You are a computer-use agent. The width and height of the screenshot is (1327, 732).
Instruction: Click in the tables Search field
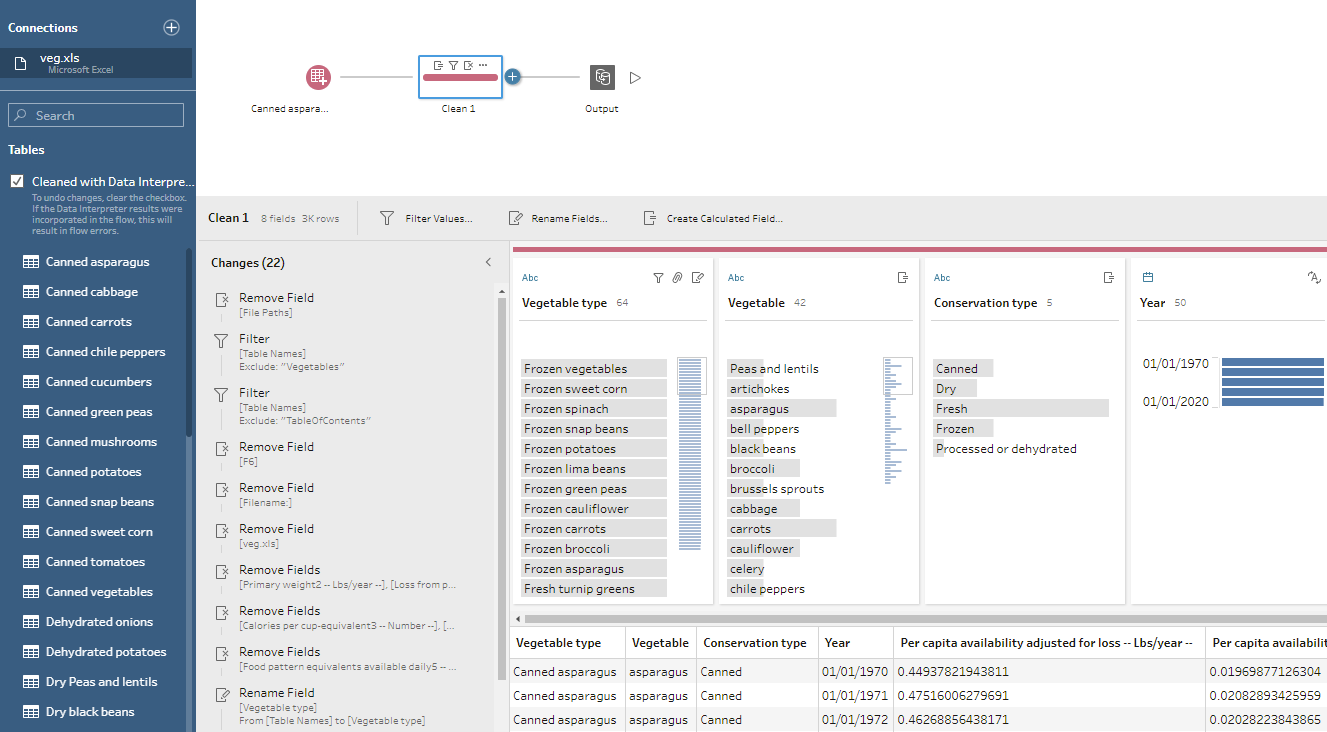96,115
